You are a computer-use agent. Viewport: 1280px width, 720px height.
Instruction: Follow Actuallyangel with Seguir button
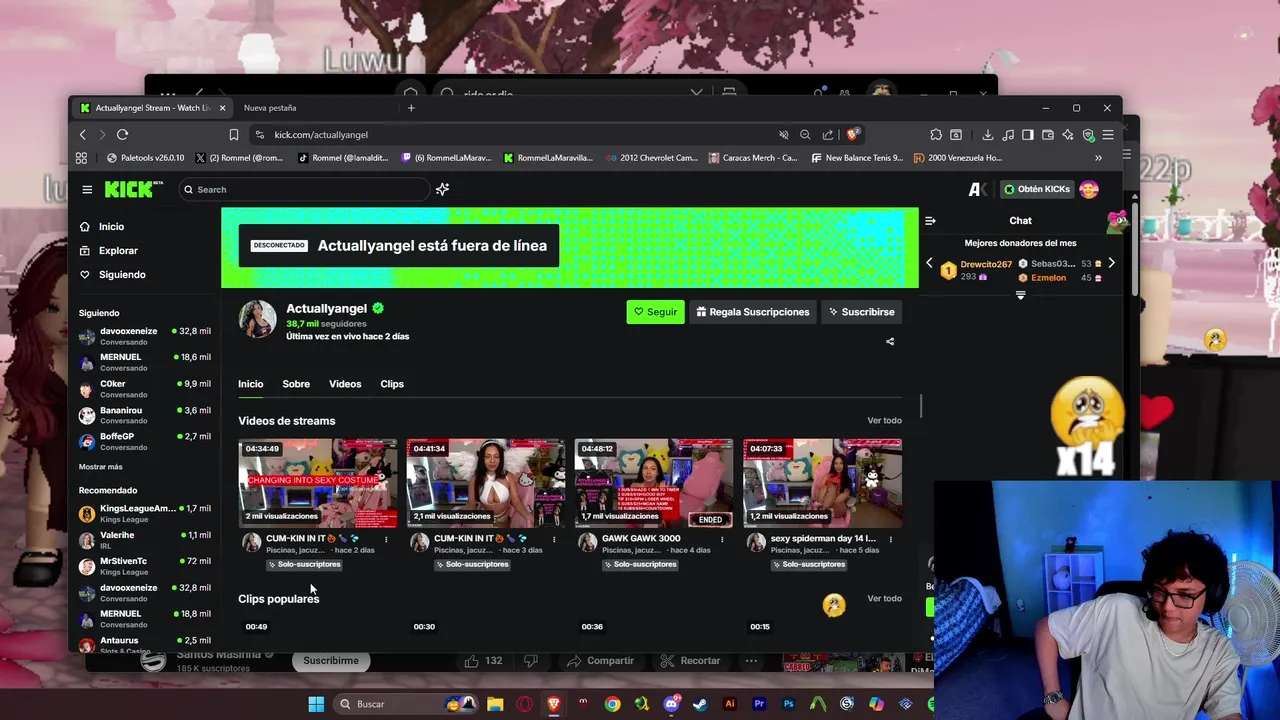coord(655,312)
